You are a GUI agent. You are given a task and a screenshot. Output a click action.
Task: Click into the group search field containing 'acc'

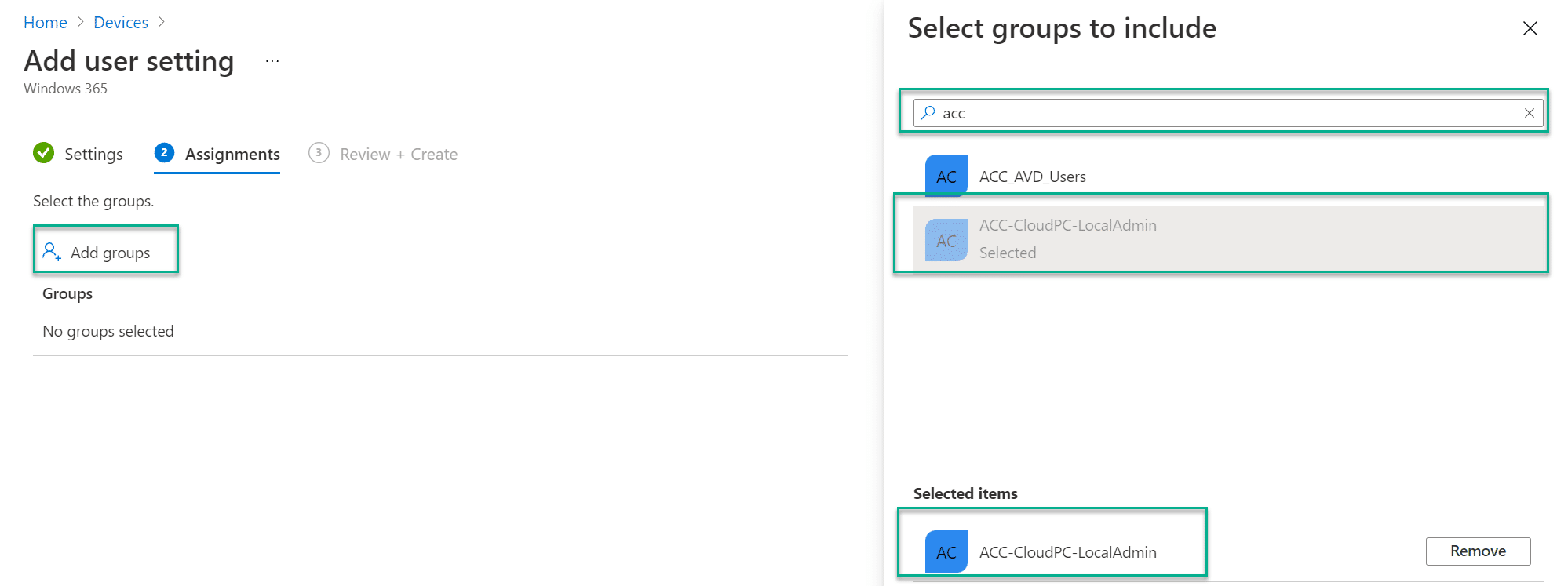[x=1228, y=113]
